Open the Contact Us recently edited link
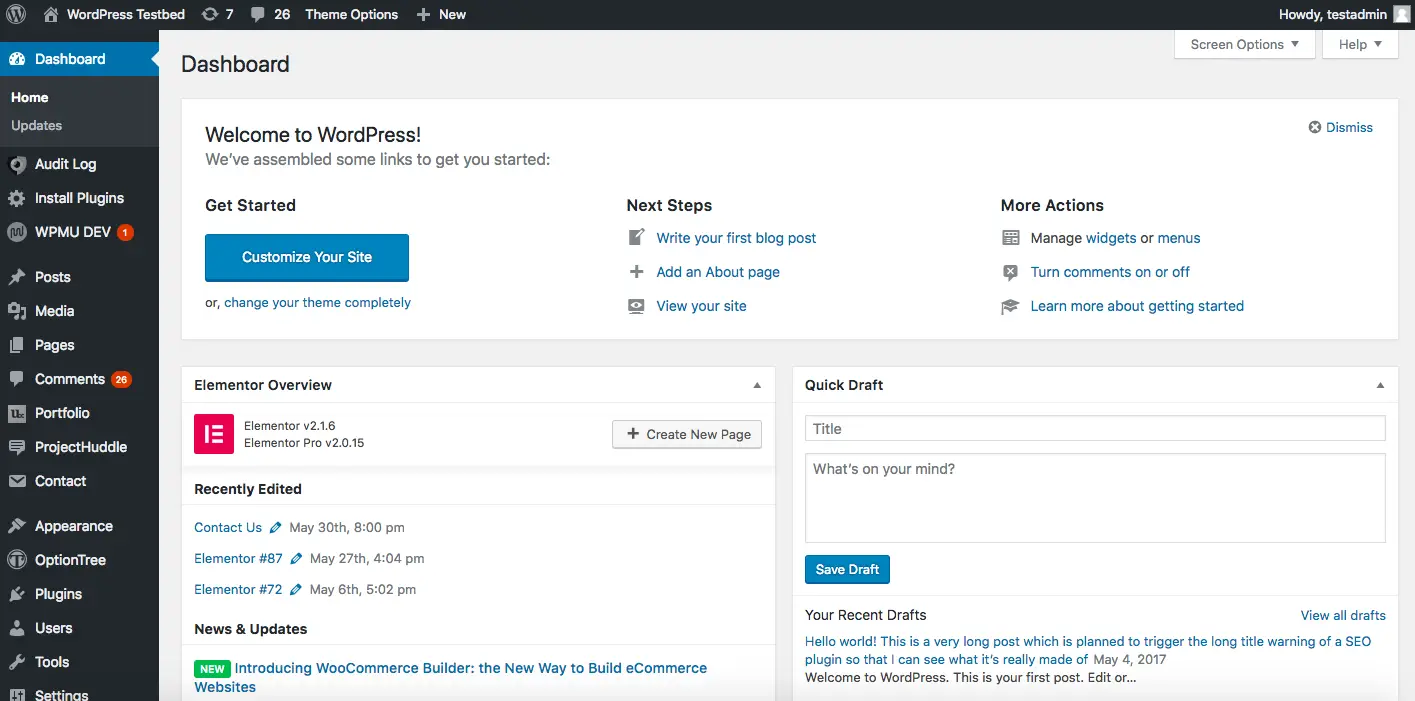 click(x=228, y=527)
